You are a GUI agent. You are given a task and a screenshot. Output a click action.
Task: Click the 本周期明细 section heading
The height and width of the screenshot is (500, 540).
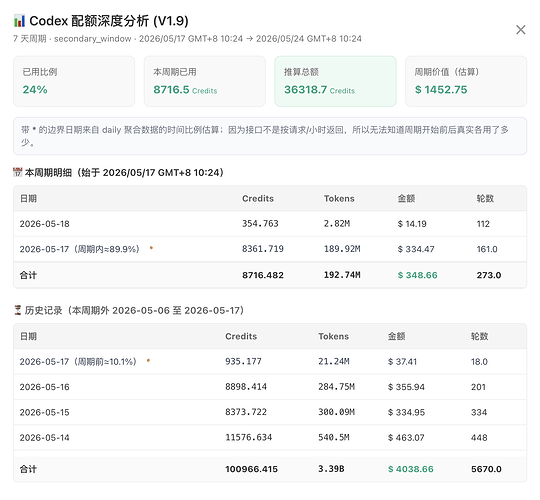click(124, 172)
